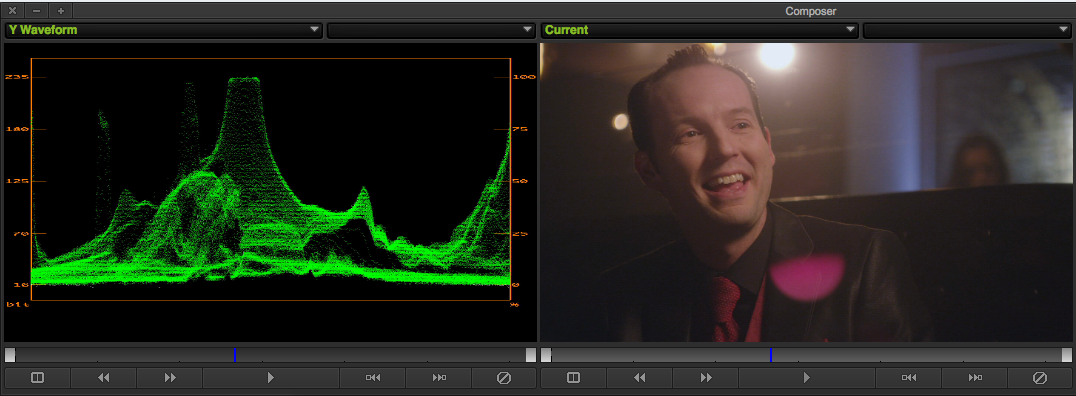
Task: Open the Y Waveform dropdown menu
Action: [164, 30]
